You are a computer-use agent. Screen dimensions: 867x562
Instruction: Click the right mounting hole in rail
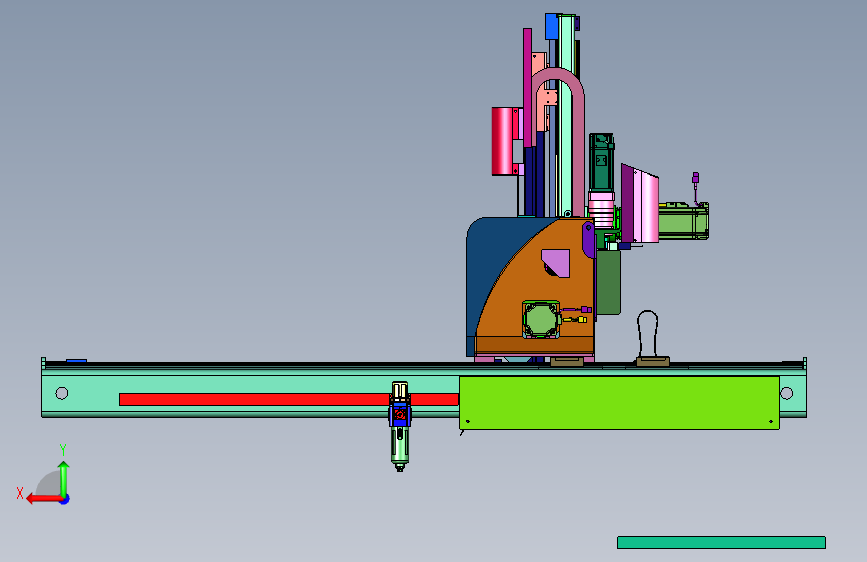pyautogui.click(x=786, y=393)
